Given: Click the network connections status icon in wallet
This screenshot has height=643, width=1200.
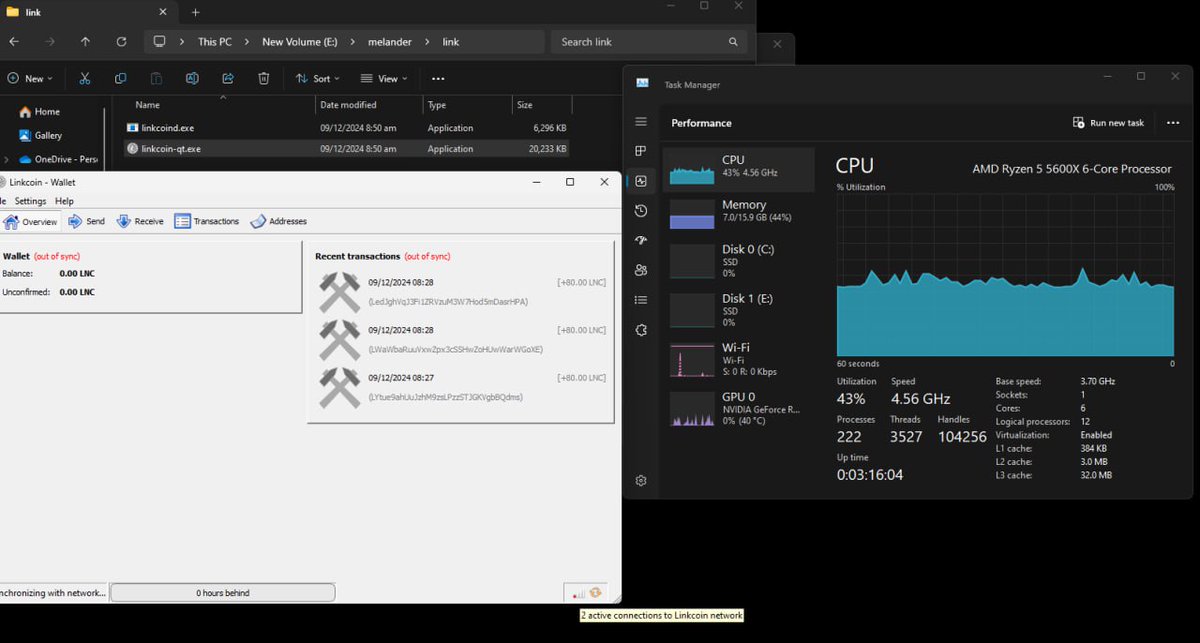Looking at the screenshot, I should click(x=578, y=594).
